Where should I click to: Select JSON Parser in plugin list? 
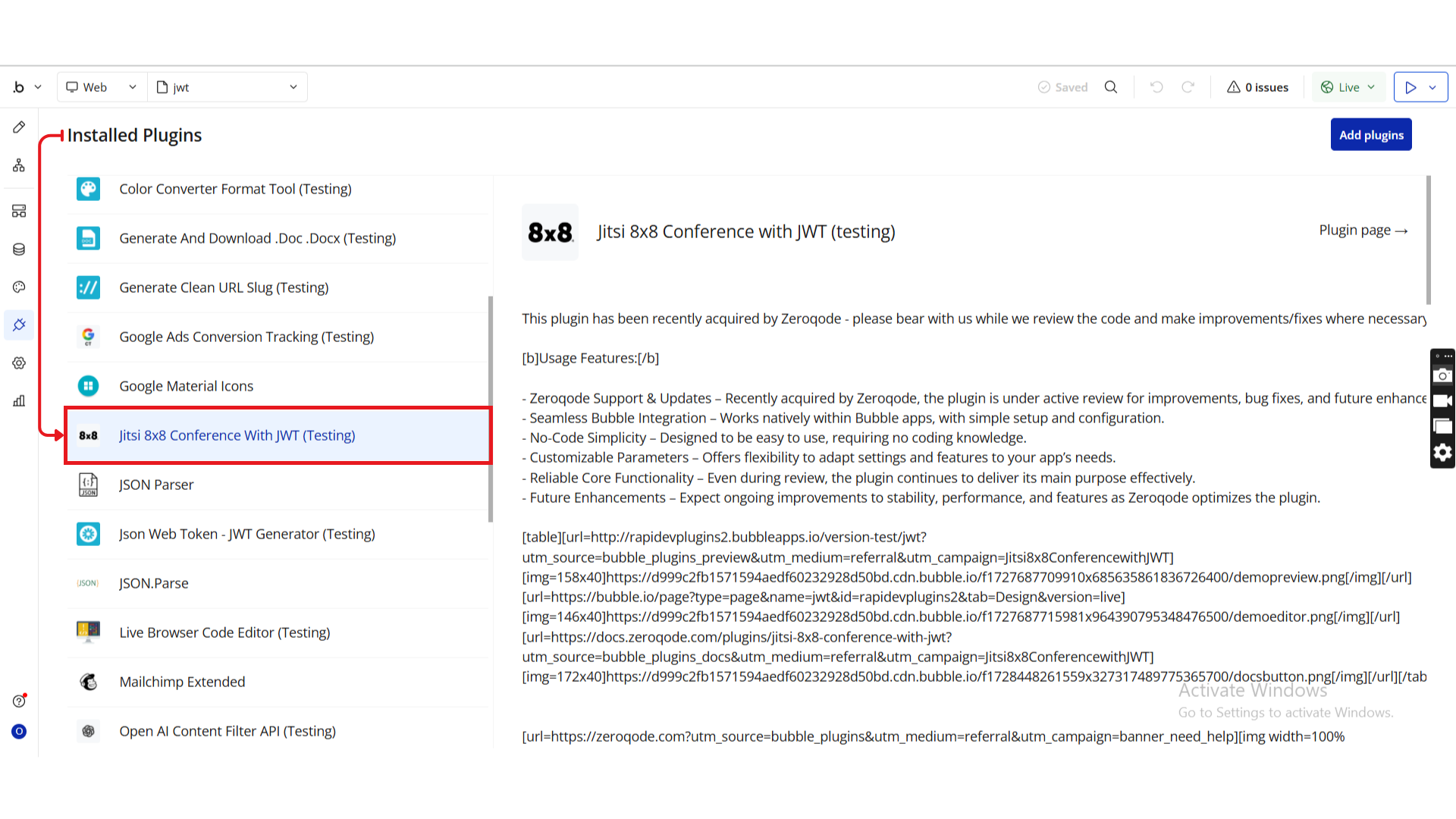click(x=156, y=485)
